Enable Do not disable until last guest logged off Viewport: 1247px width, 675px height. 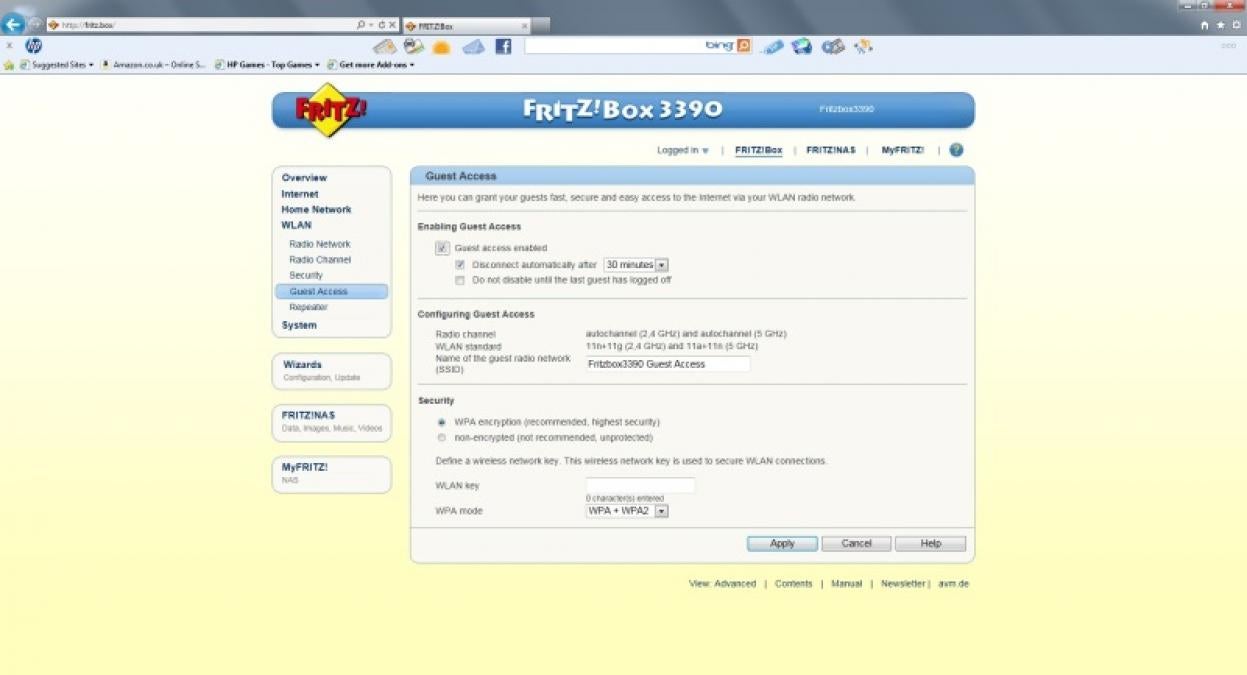tap(460, 281)
